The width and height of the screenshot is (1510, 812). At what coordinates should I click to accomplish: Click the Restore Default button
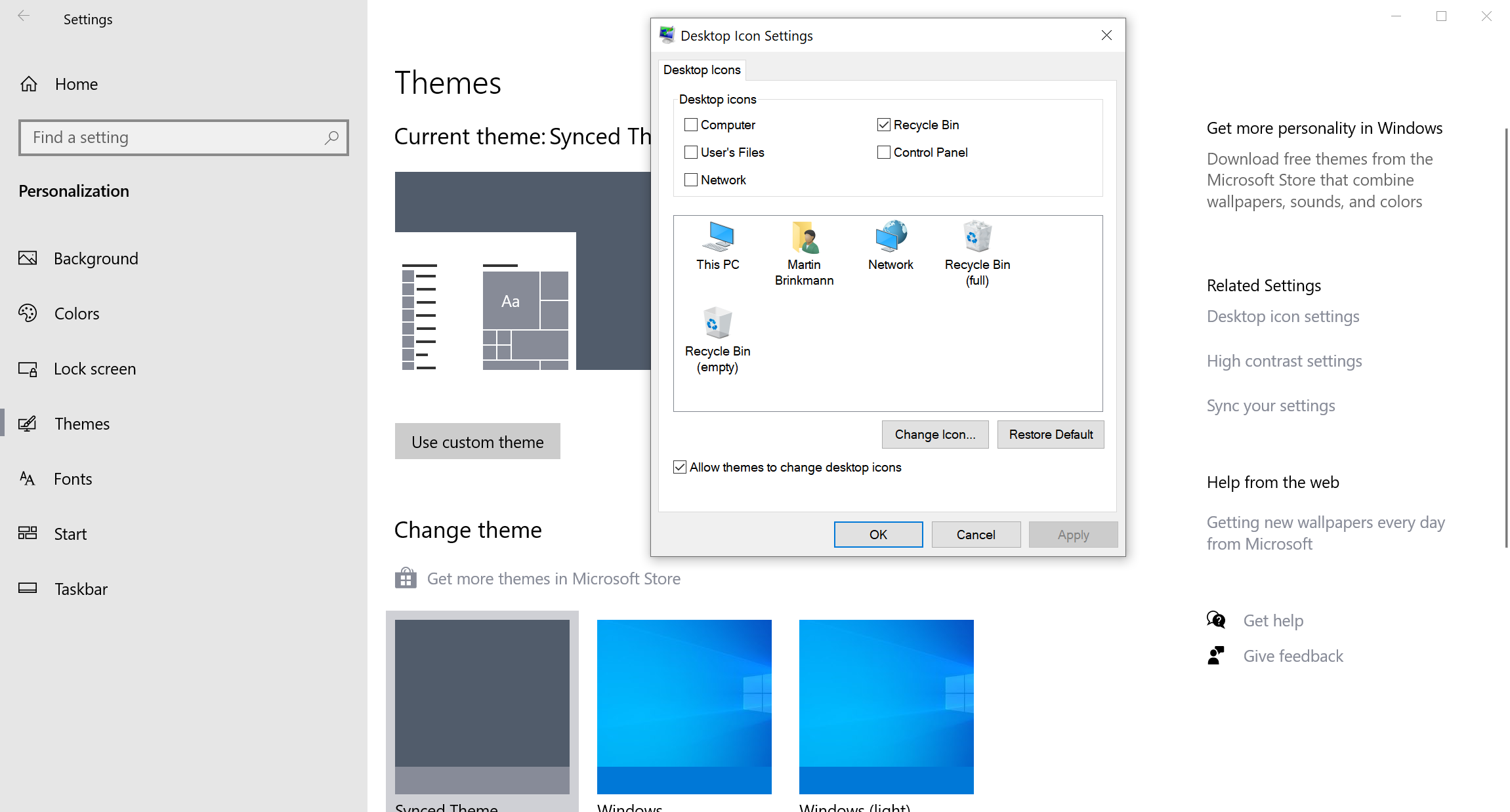1050,434
